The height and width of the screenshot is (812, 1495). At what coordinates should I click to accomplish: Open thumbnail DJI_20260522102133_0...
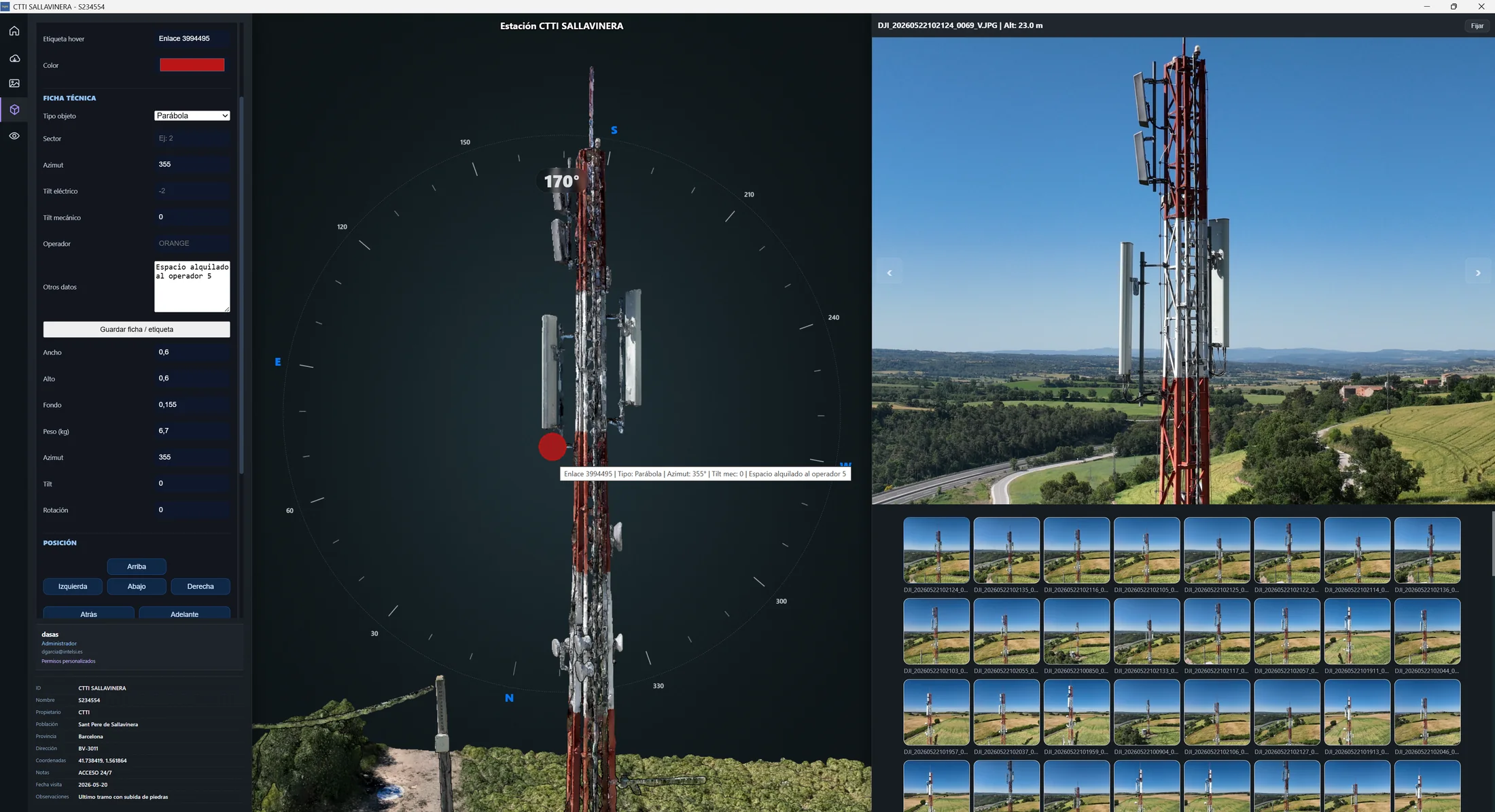click(1146, 631)
